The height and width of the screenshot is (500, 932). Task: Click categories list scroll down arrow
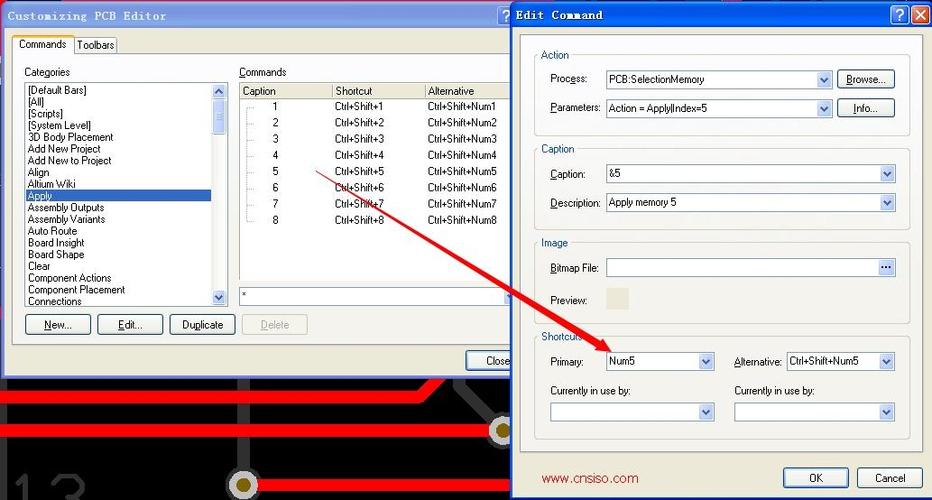pyautogui.click(x=219, y=297)
